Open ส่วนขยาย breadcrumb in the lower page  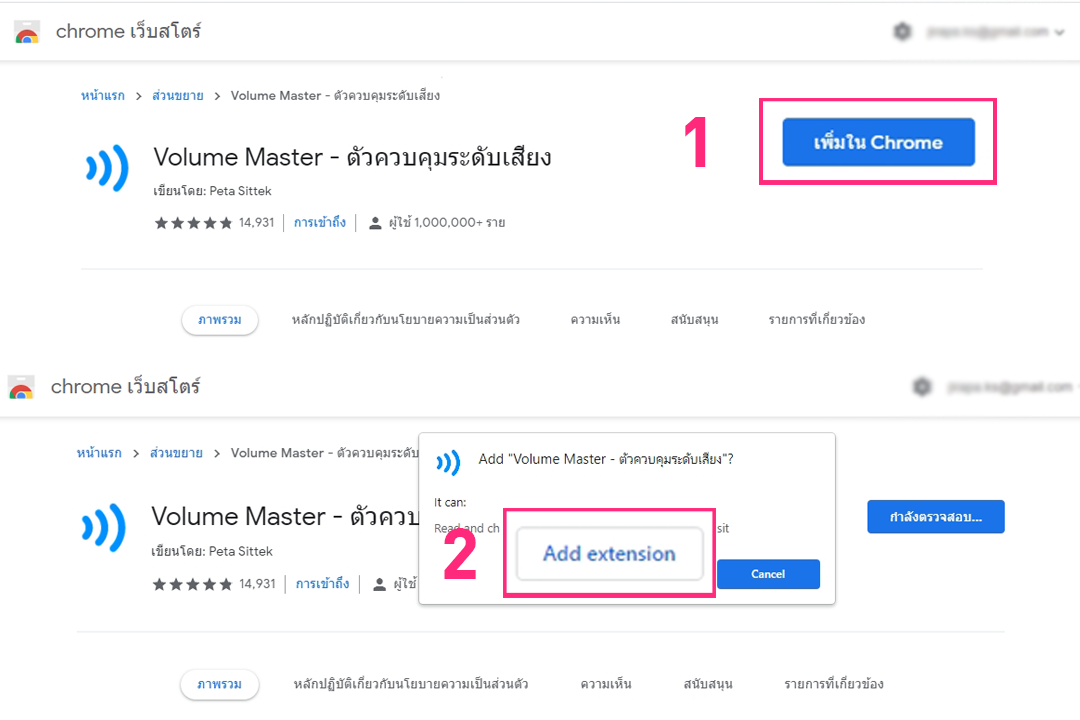pos(176,453)
